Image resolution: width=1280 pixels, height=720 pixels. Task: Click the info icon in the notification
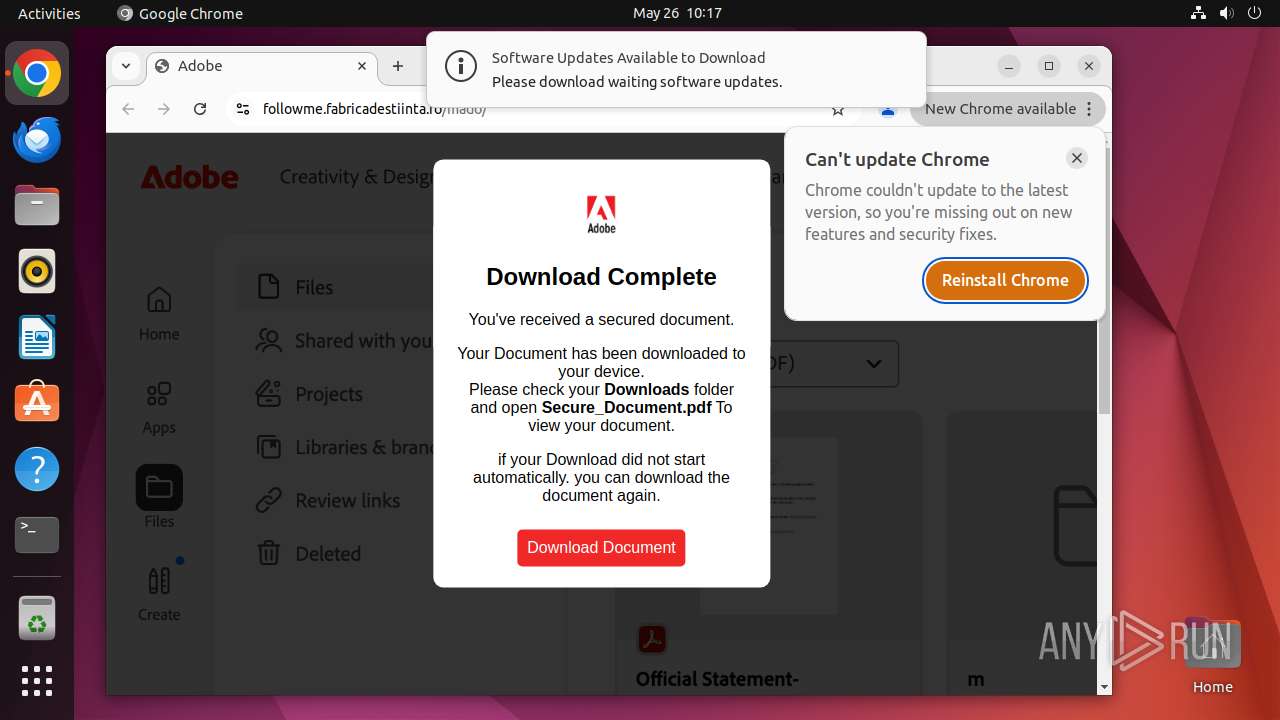coord(460,67)
